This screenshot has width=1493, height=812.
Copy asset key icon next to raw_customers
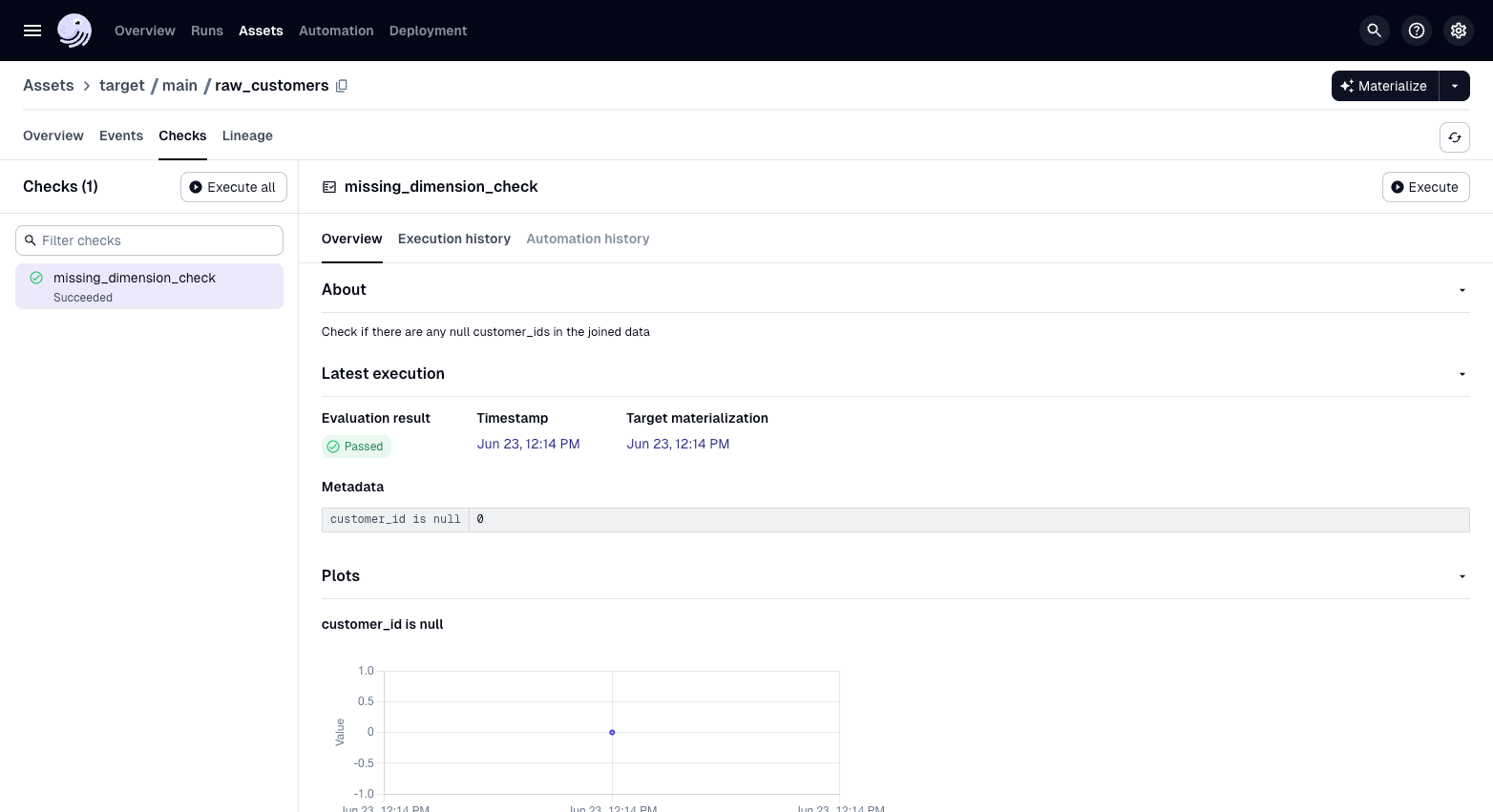[342, 86]
